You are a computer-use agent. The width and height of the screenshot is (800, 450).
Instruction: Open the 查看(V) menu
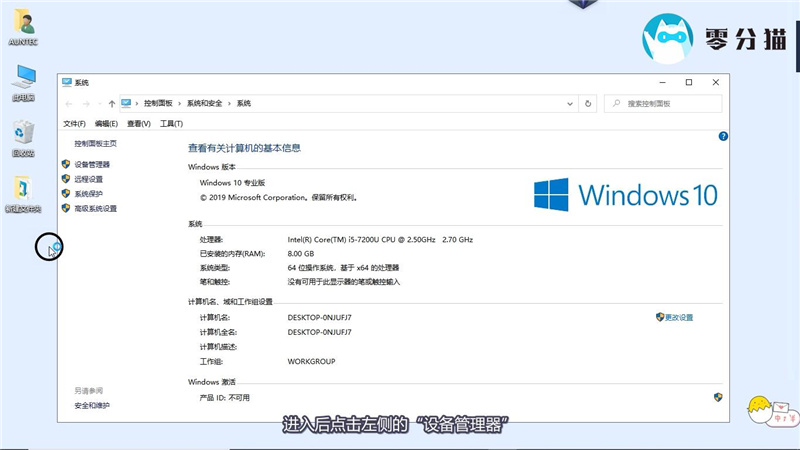pyautogui.click(x=139, y=123)
